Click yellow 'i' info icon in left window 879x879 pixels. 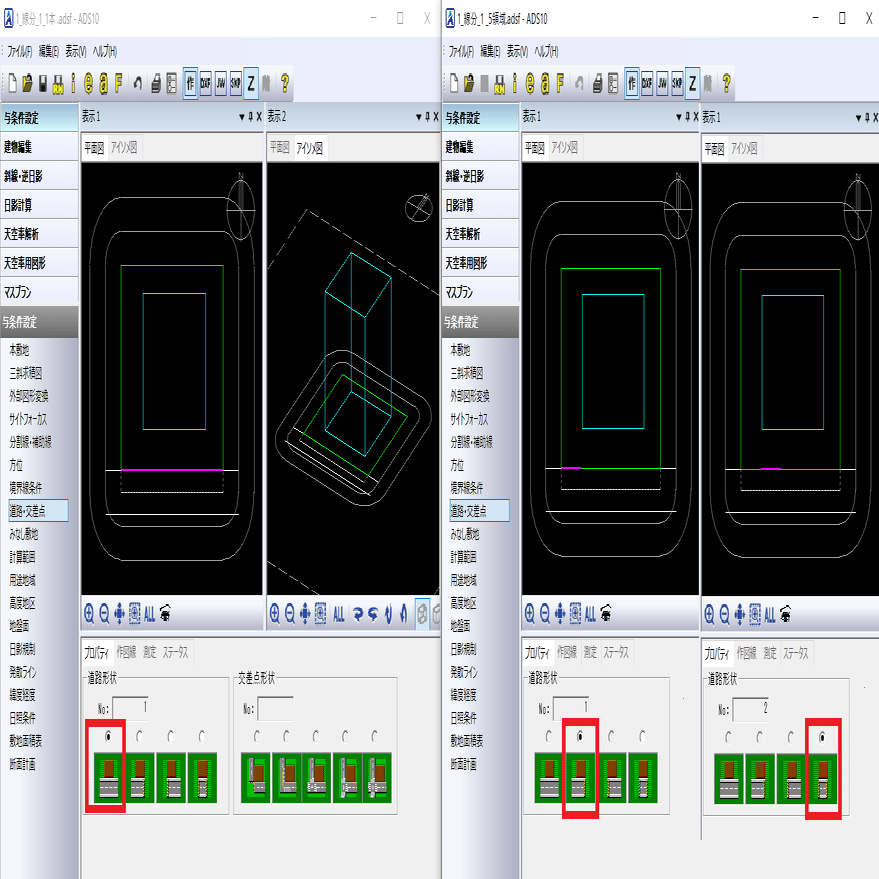[x=73, y=84]
